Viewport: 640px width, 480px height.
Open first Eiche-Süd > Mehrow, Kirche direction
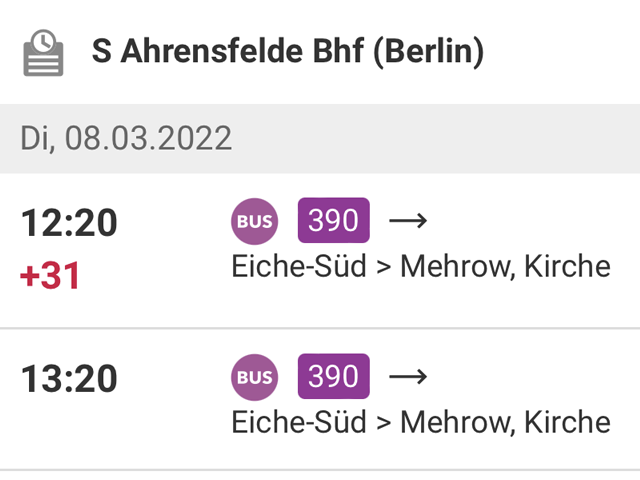421,267
